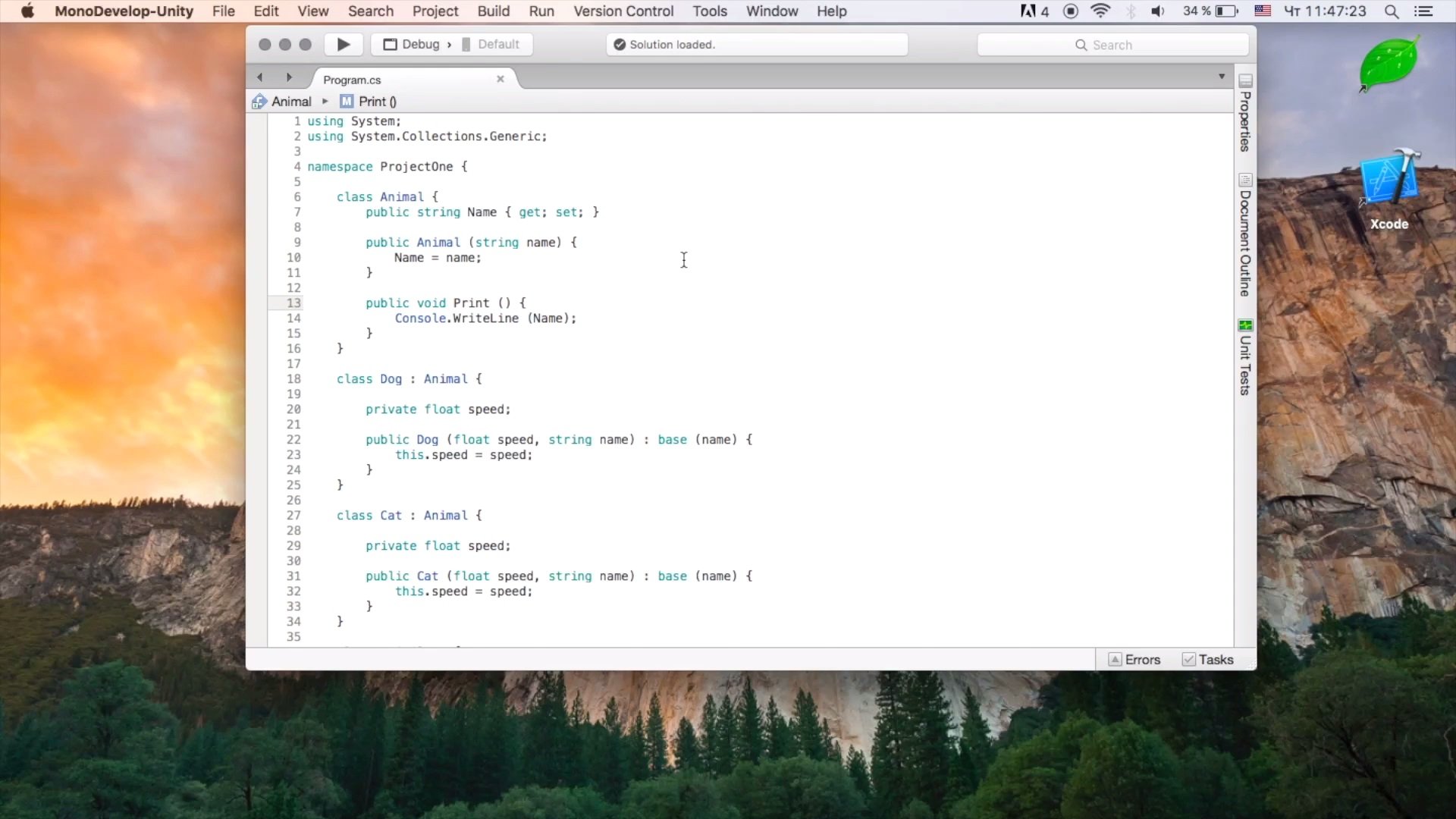
Task: Open the Properties side panel
Action: pyautogui.click(x=1245, y=114)
